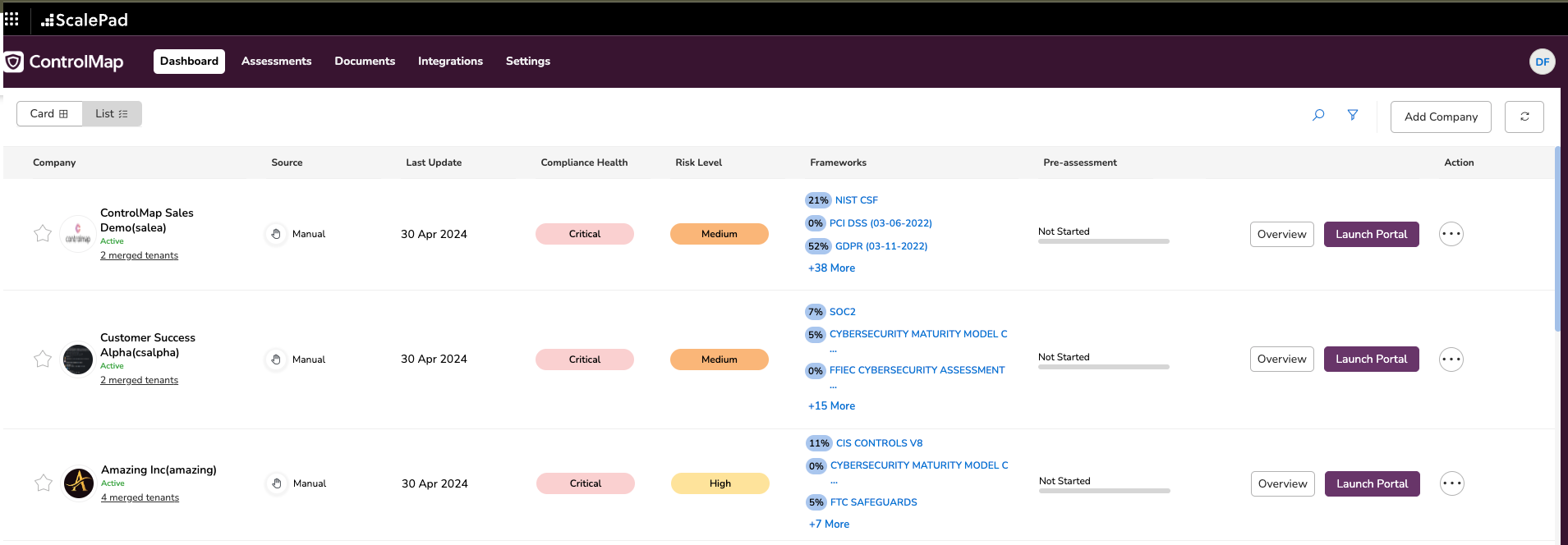The height and width of the screenshot is (545, 1568).
Task: Launch Portal for Amazing Inc
Action: tap(1372, 483)
